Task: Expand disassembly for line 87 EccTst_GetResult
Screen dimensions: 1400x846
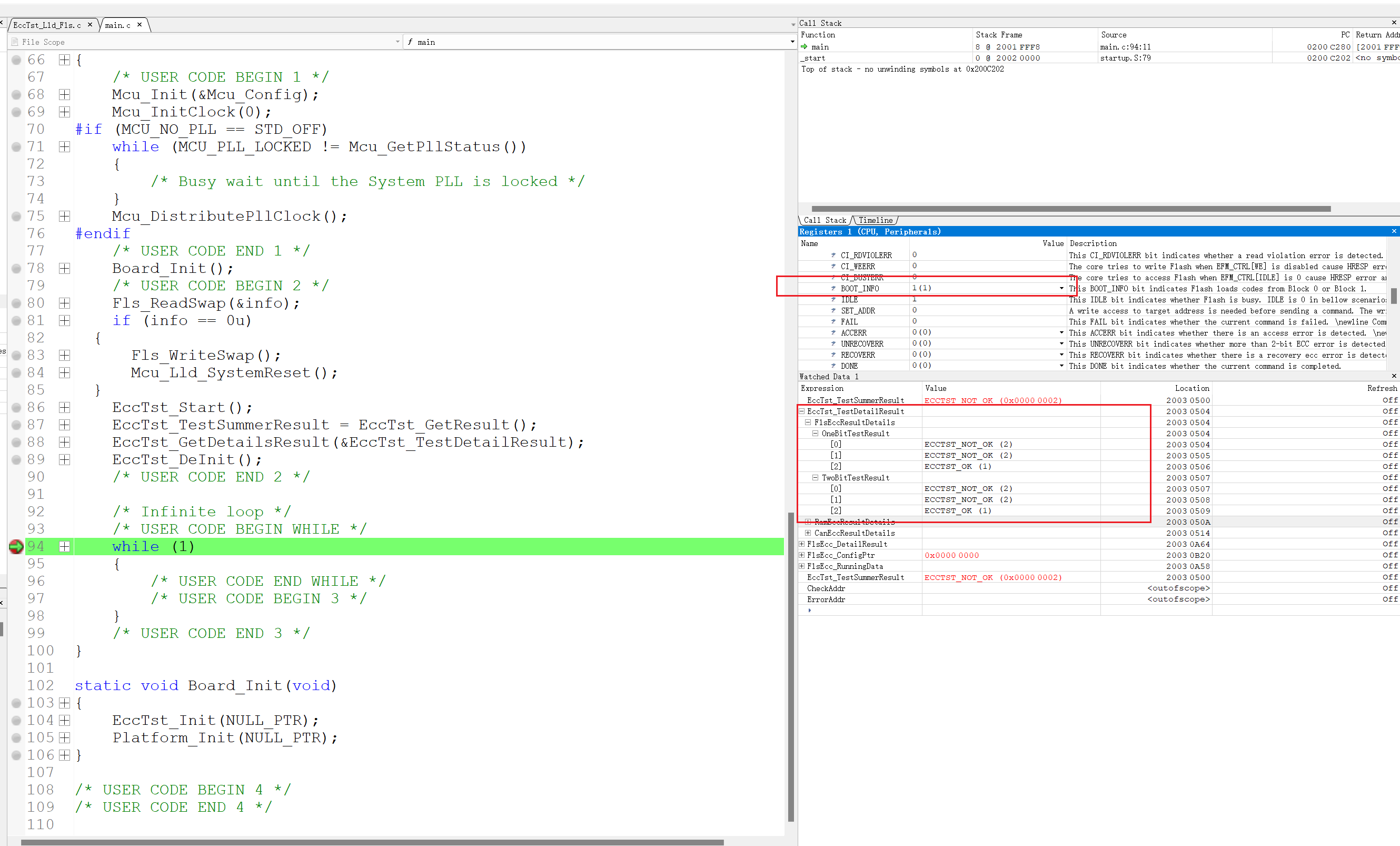Action: coord(65,425)
